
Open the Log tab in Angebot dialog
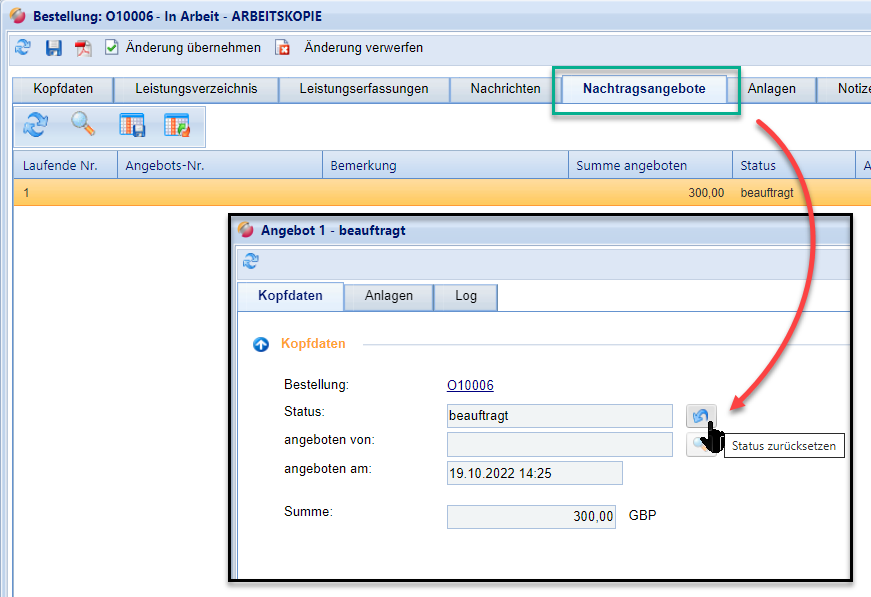coord(466,296)
